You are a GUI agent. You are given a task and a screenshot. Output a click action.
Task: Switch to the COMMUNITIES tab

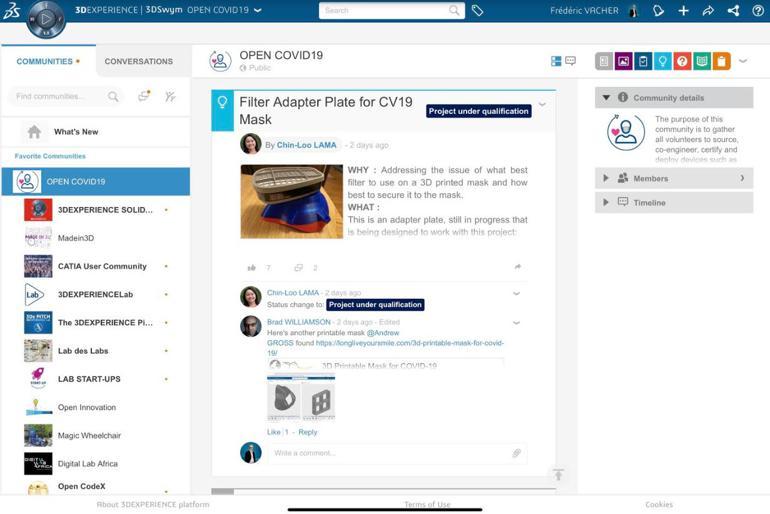[x=48, y=61]
